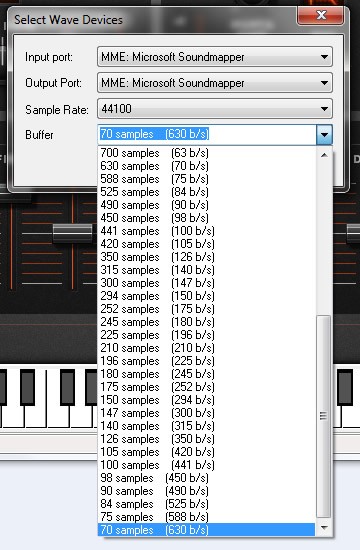The height and width of the screenshot is (550, 360).
Task: Pick 100 samples (441 b/s) entry
Action: pyautogui.click(x=206, y=465)
